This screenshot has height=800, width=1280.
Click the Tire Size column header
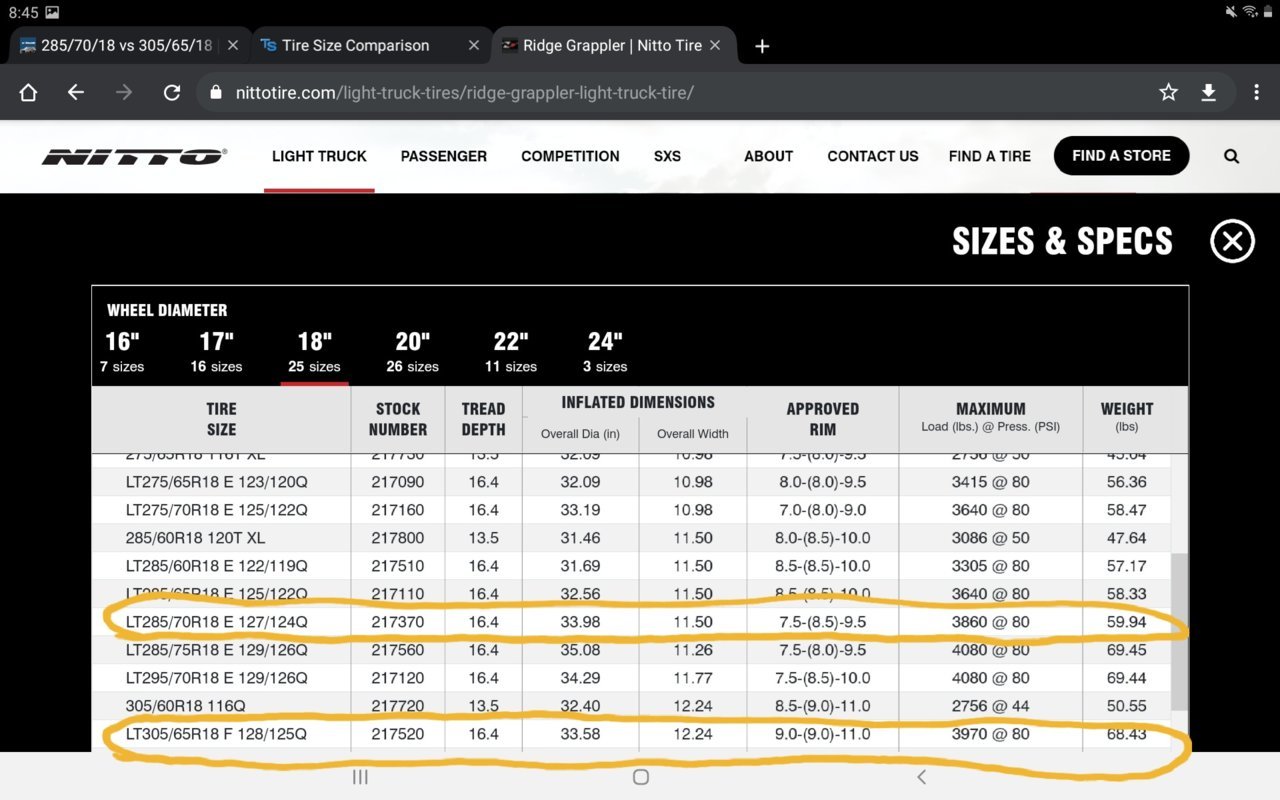coord(221,419)
